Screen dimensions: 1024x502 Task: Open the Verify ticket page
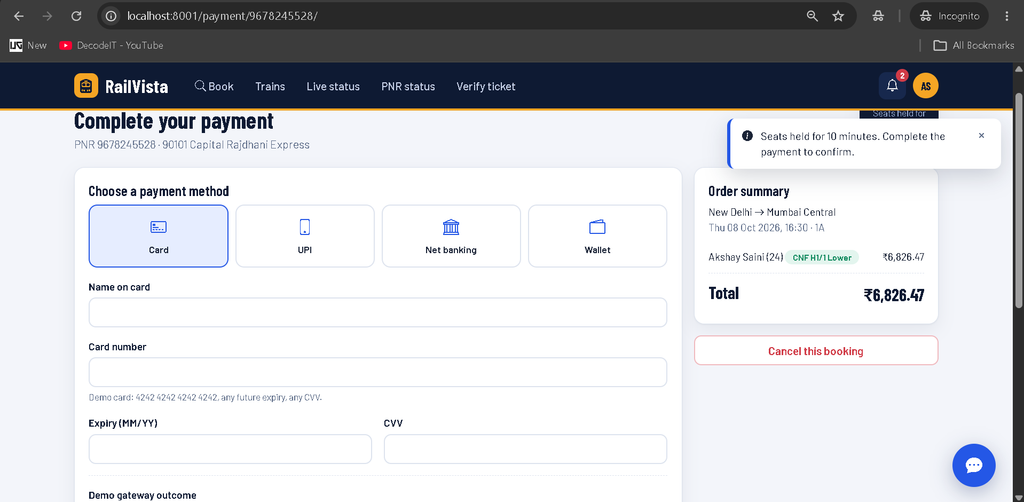[x=486, y=86]
